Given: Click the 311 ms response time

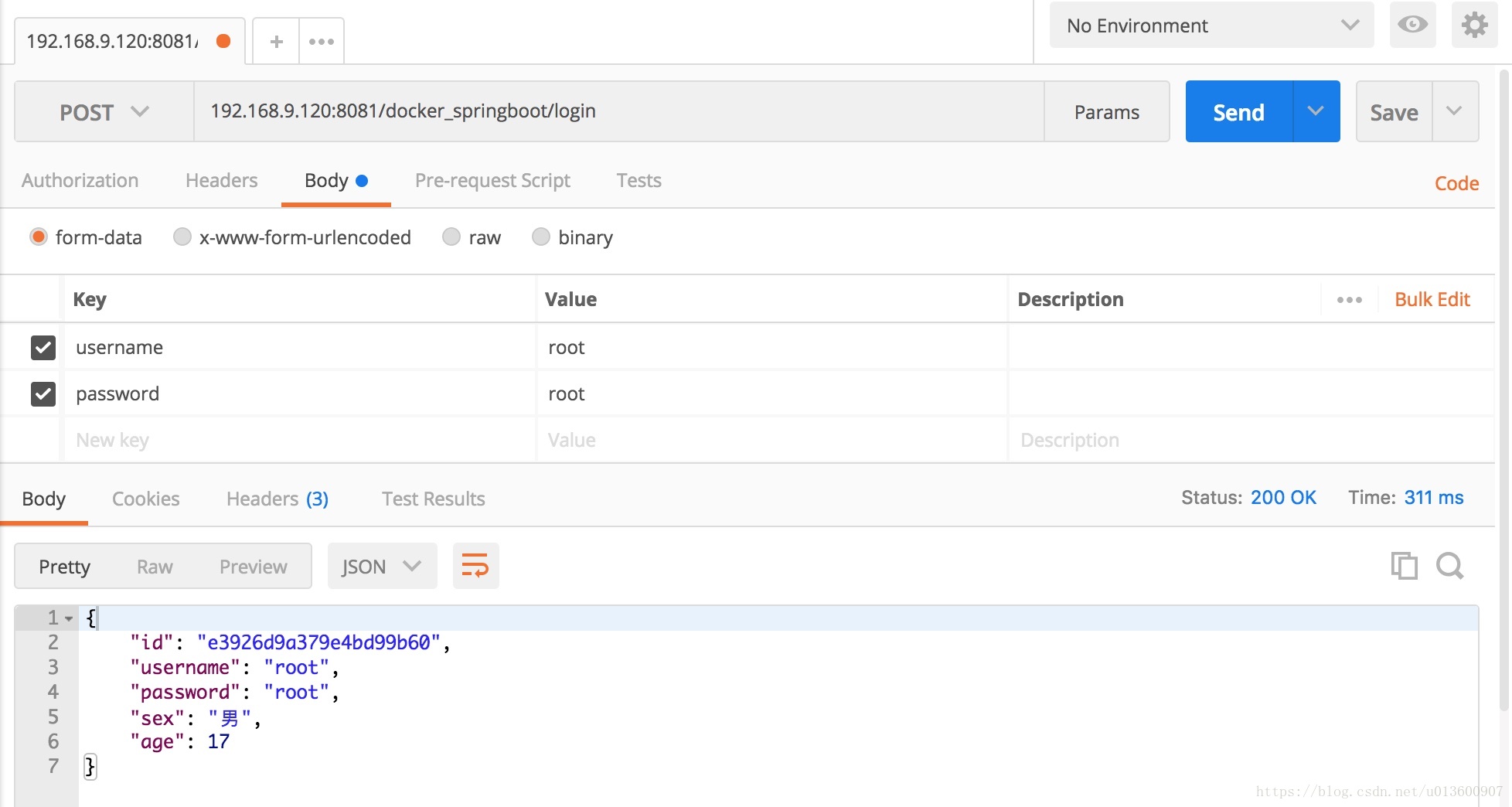Looking at the screenshot, I should 1434,498.
